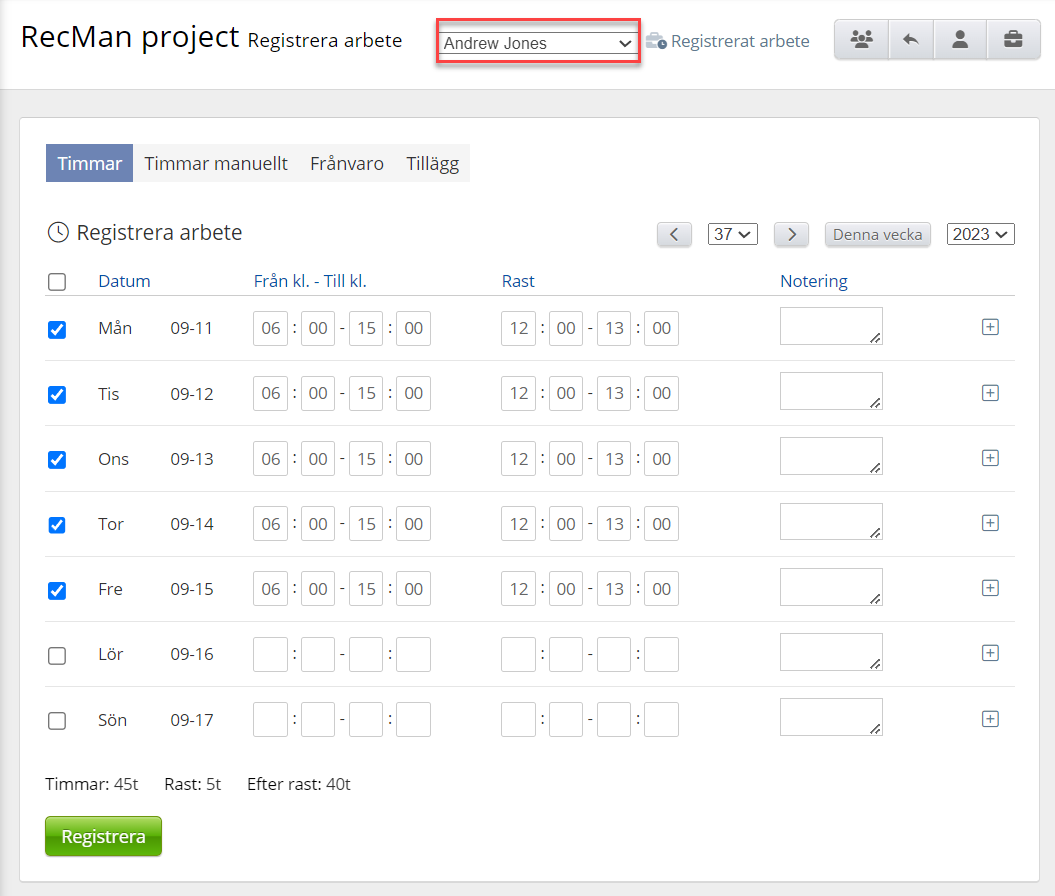Open the week number 37 dropdown

click(732, 234)
